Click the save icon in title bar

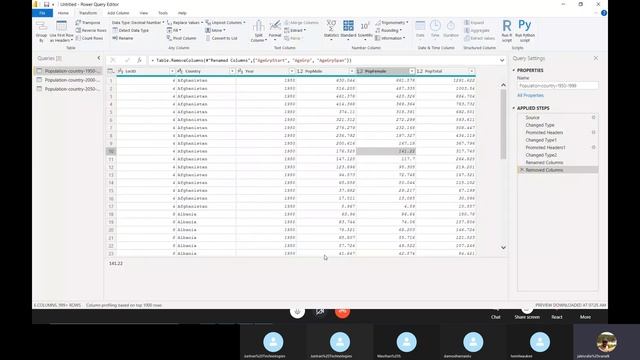pos(46,4)
